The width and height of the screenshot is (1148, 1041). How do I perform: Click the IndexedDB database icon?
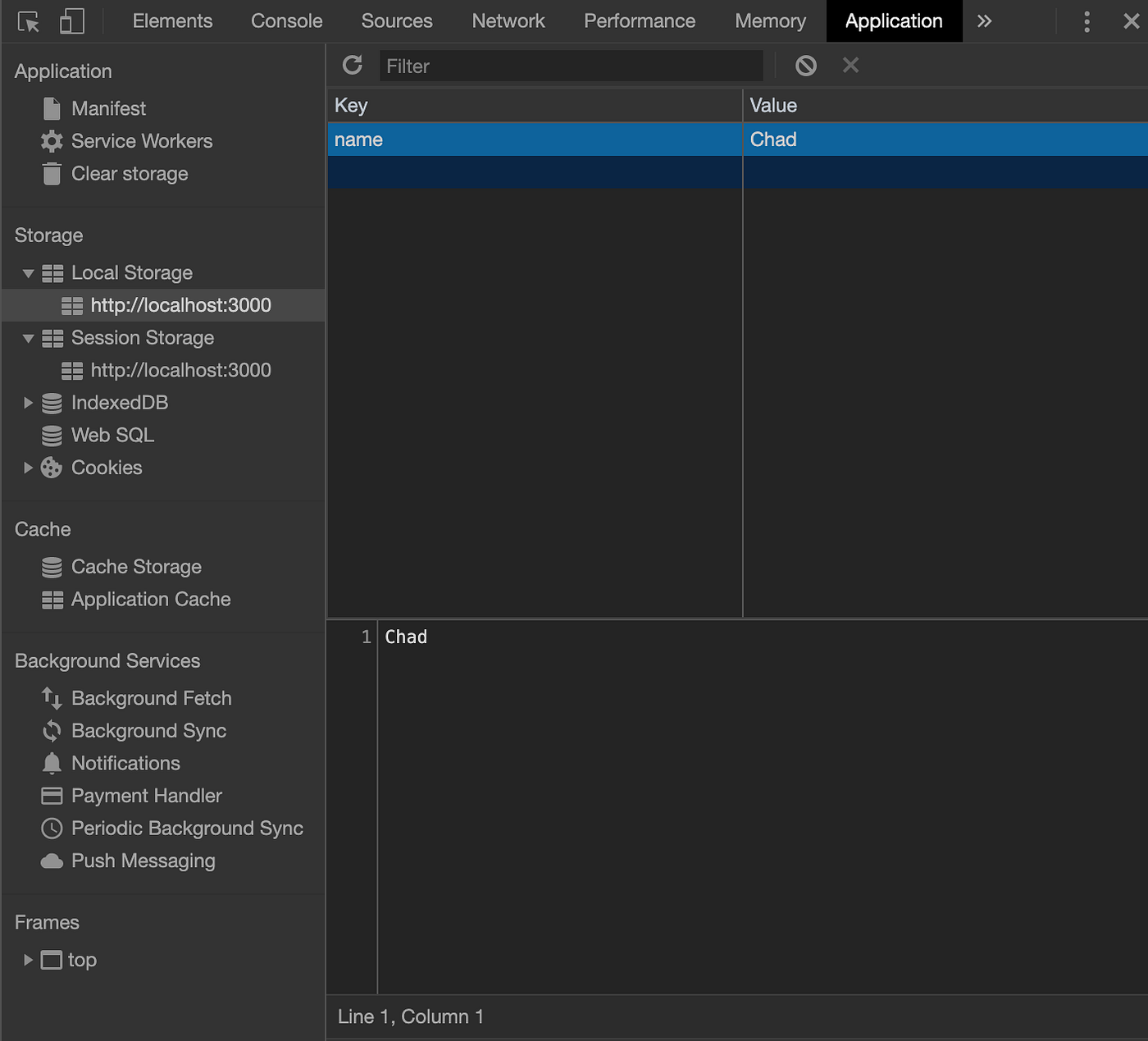[x=52, y=403]
